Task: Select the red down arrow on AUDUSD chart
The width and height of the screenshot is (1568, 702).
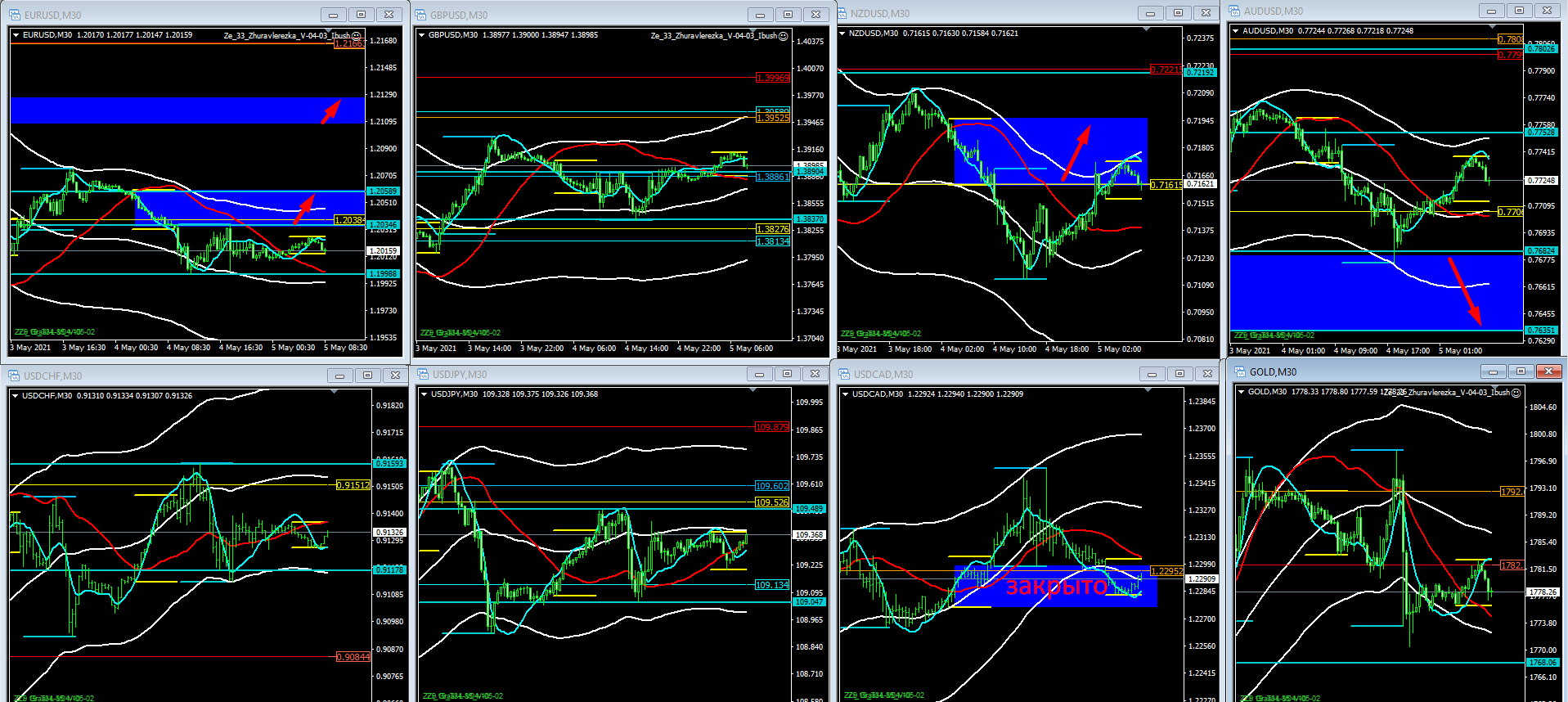Action: tap(1465, 291)
